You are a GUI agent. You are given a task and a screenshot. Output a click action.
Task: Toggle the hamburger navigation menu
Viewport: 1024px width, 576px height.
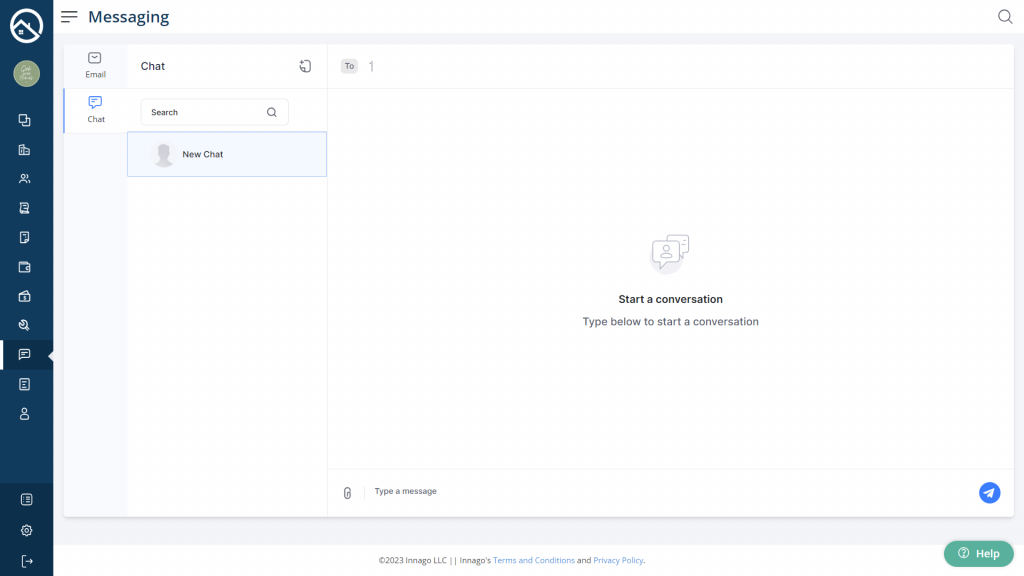tap(69, 17)
